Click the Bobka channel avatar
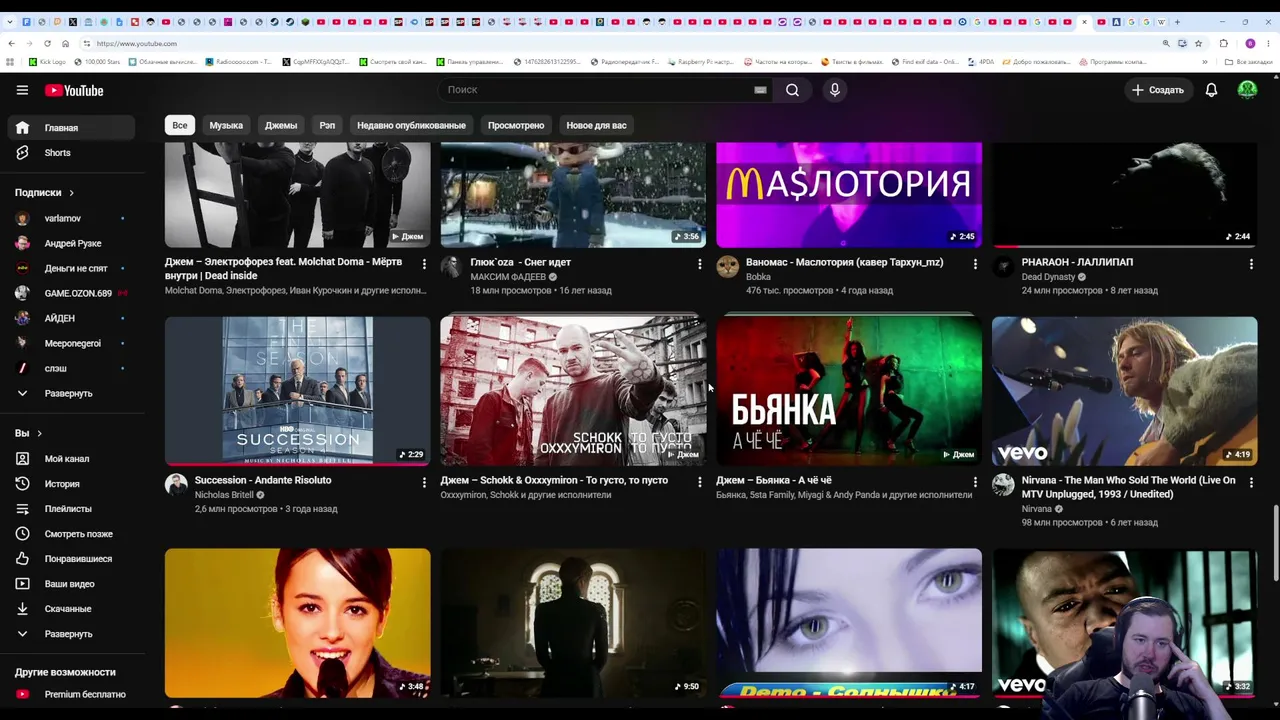 (727, 267)
